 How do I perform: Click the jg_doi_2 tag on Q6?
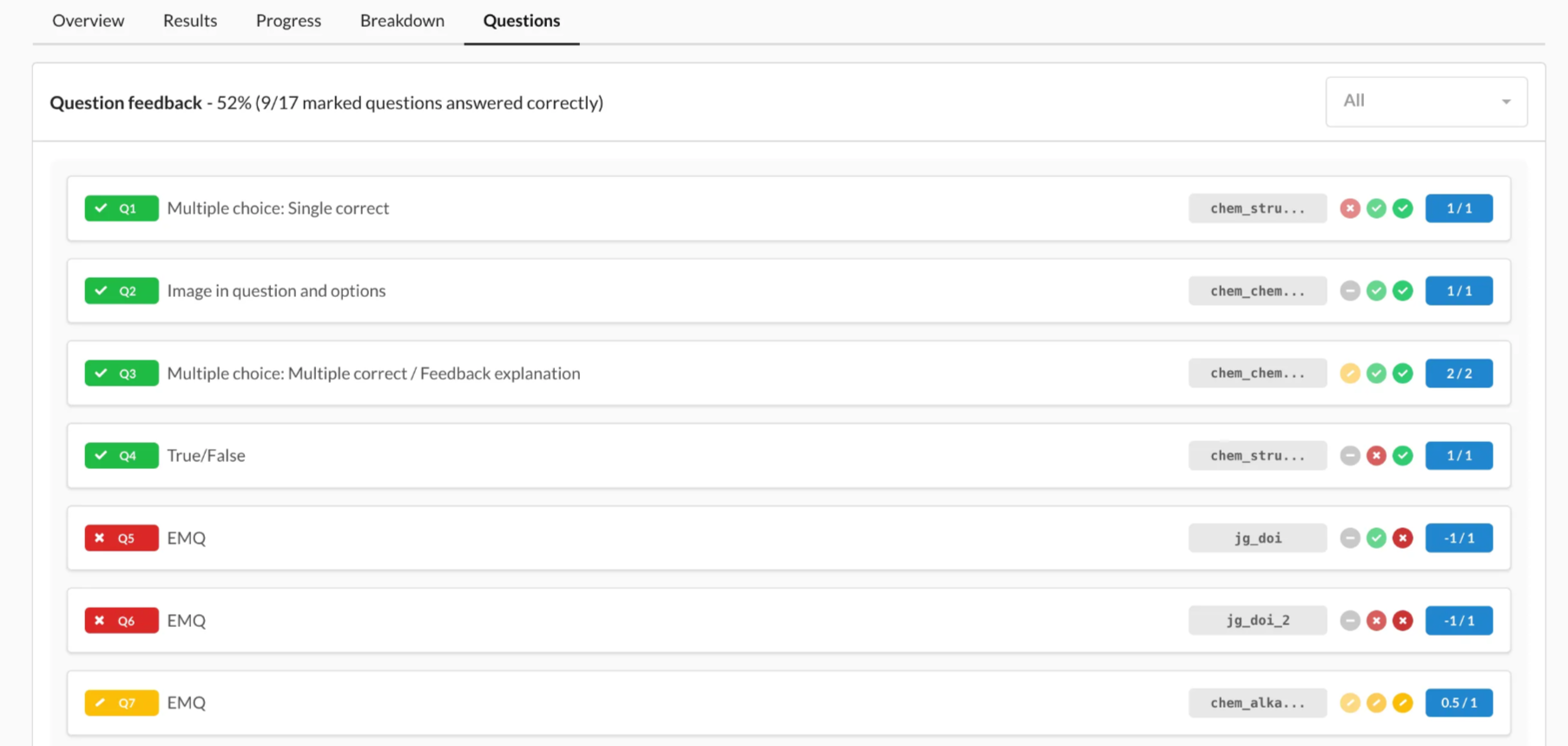(x=1257, y=621)
